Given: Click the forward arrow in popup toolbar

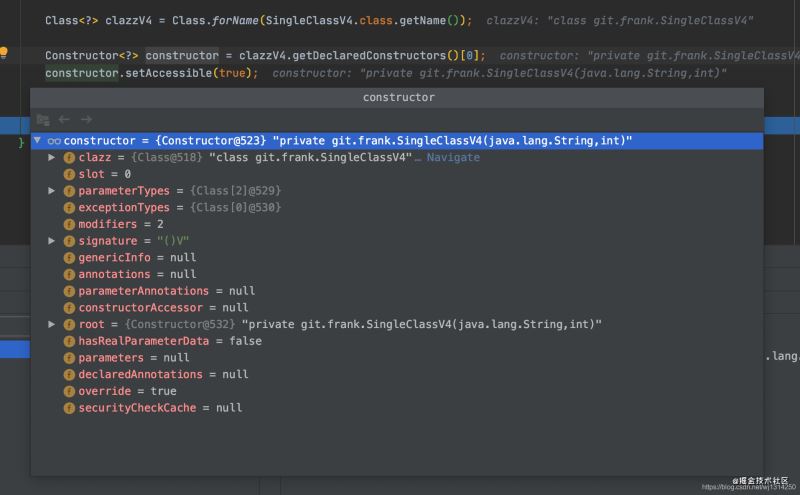Looking at the screenshot, I should (x=86, y=119).
